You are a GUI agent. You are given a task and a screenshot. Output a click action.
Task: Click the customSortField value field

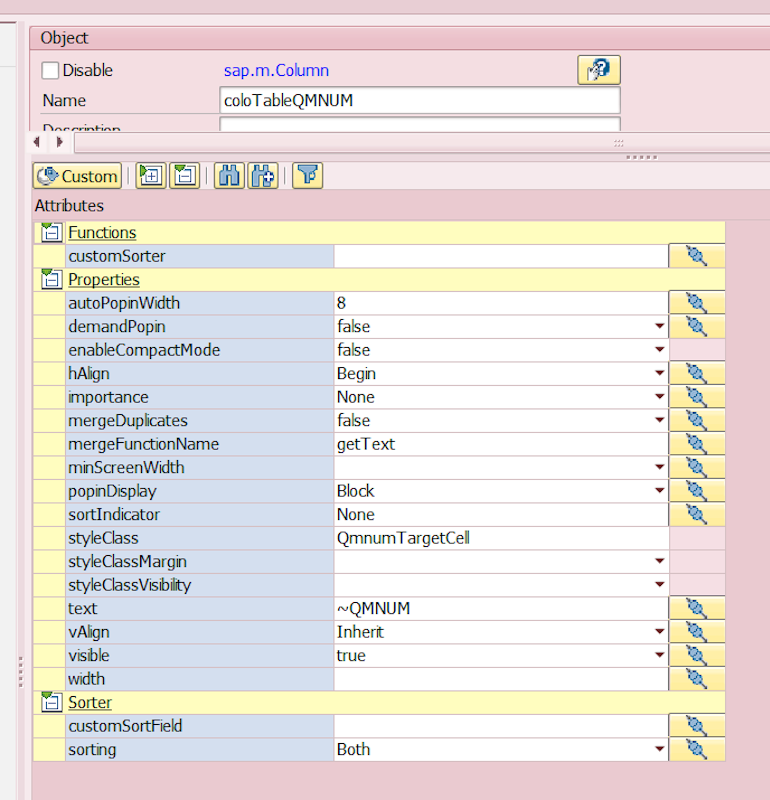(501, 726)
